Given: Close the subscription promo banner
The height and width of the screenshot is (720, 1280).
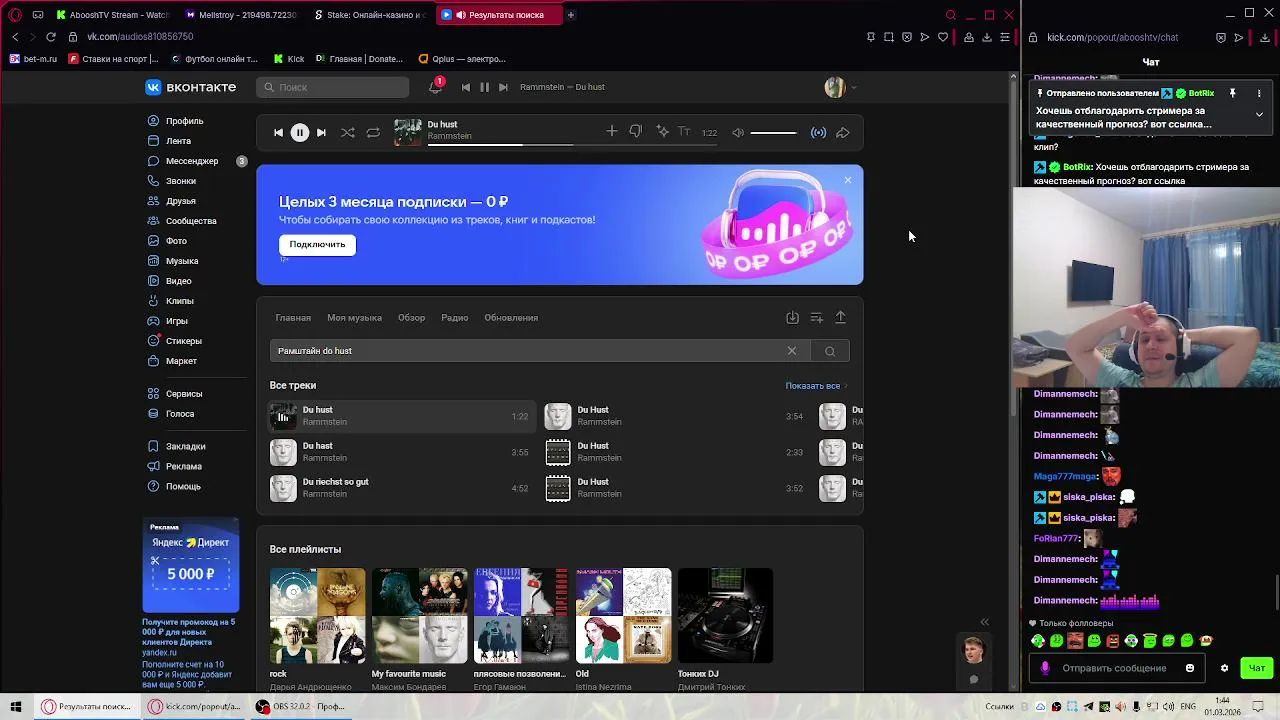Looking at the screenshot, I should [x=848, y=180].
